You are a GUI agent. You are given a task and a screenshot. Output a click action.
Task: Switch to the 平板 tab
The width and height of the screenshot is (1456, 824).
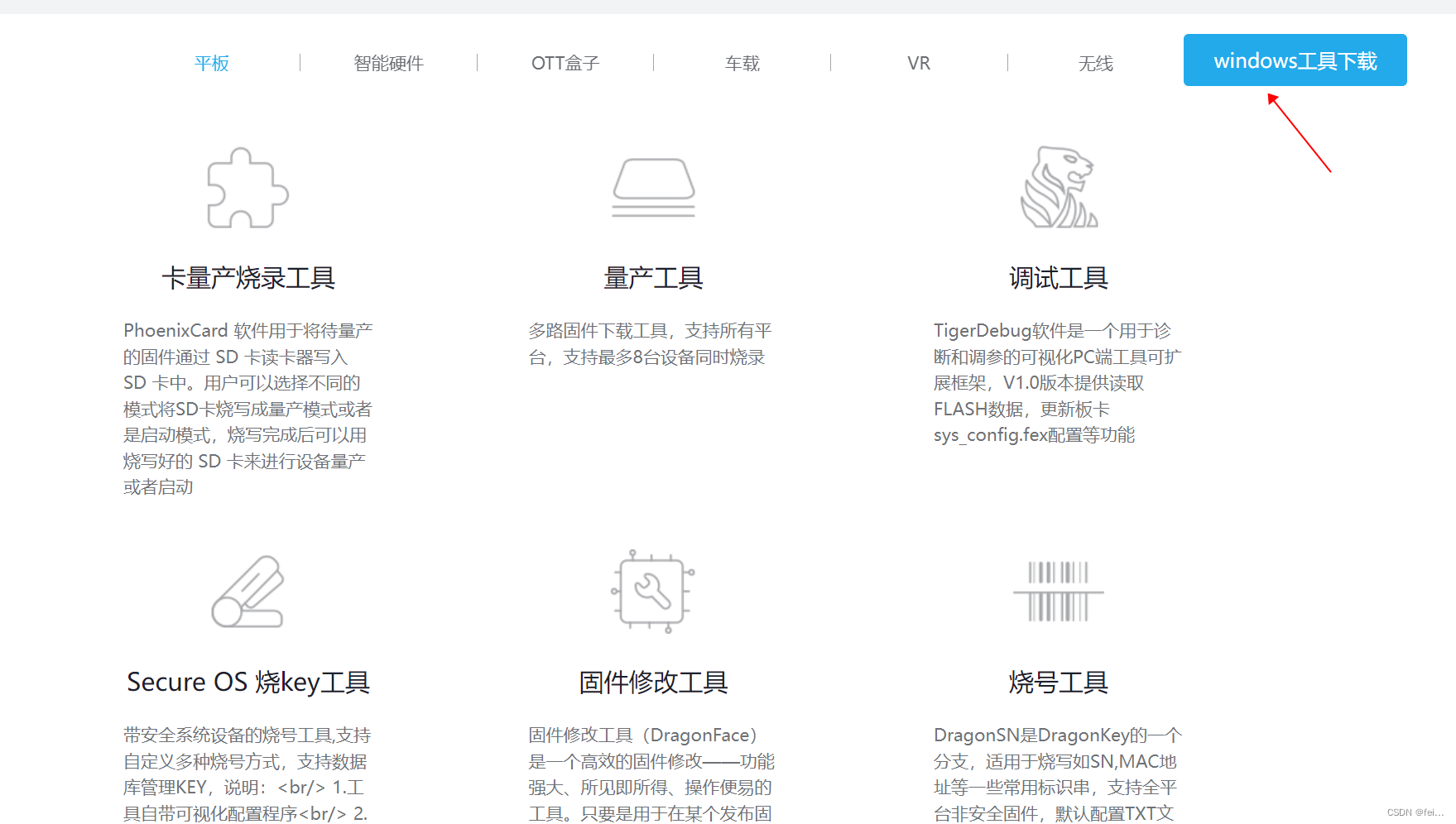pyautogui.click(x=211, y=63)
